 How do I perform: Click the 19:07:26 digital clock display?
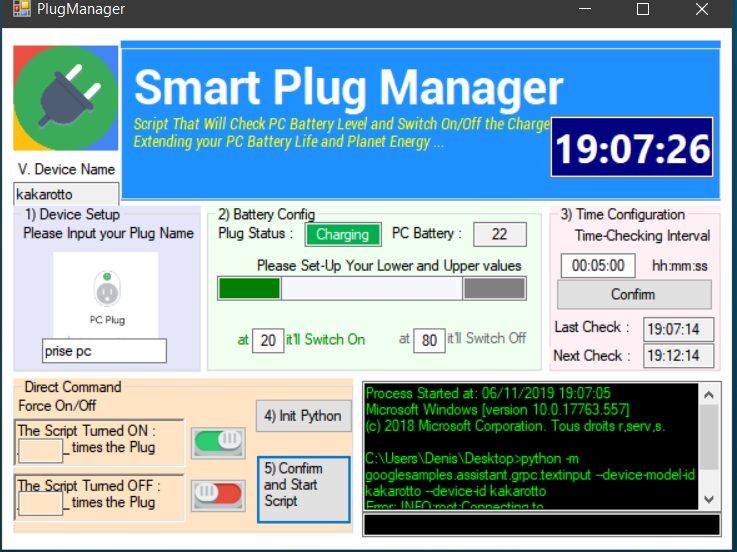(x=631, y=150)
